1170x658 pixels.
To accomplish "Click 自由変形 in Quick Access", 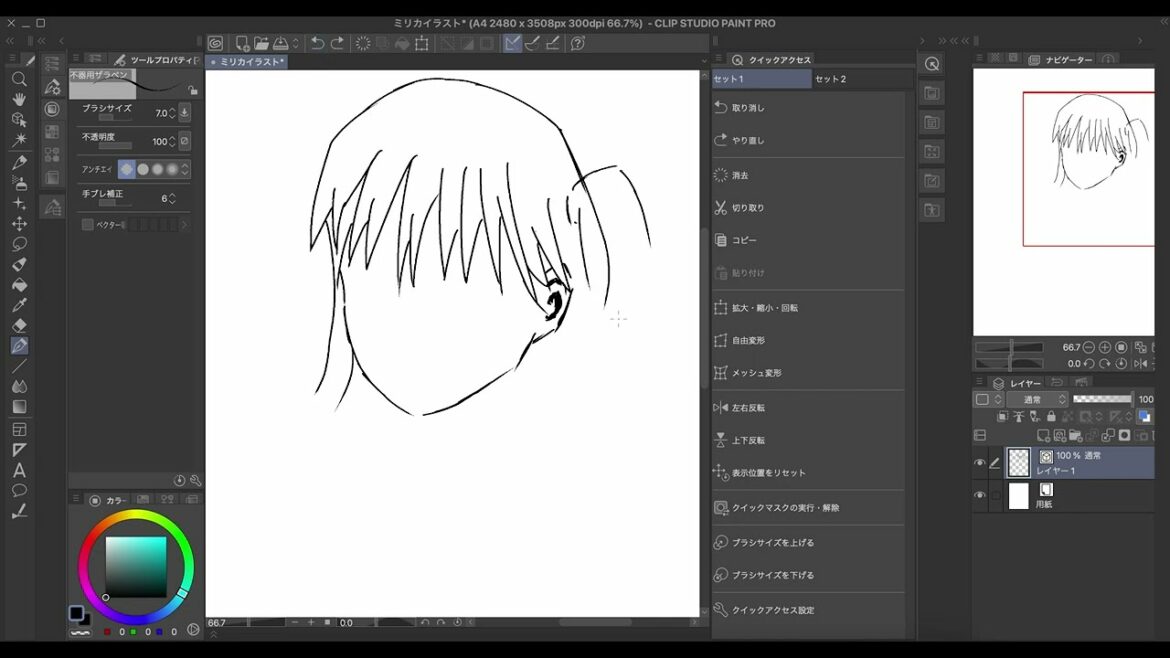I will tap(750, 341).
